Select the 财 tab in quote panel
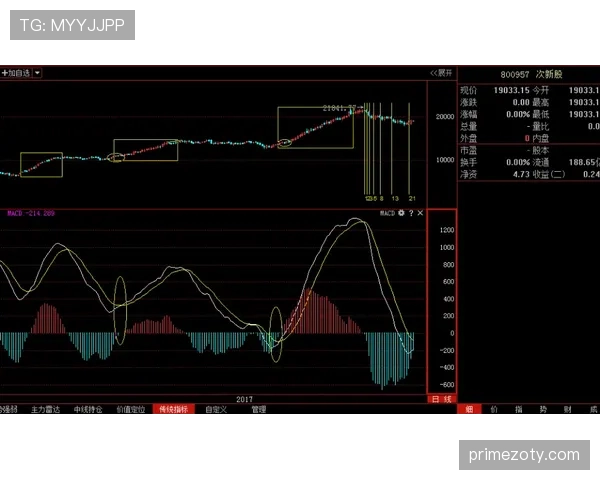Image resolution: width=600 pixels, height=480 pixels. [x=568, y=409]
